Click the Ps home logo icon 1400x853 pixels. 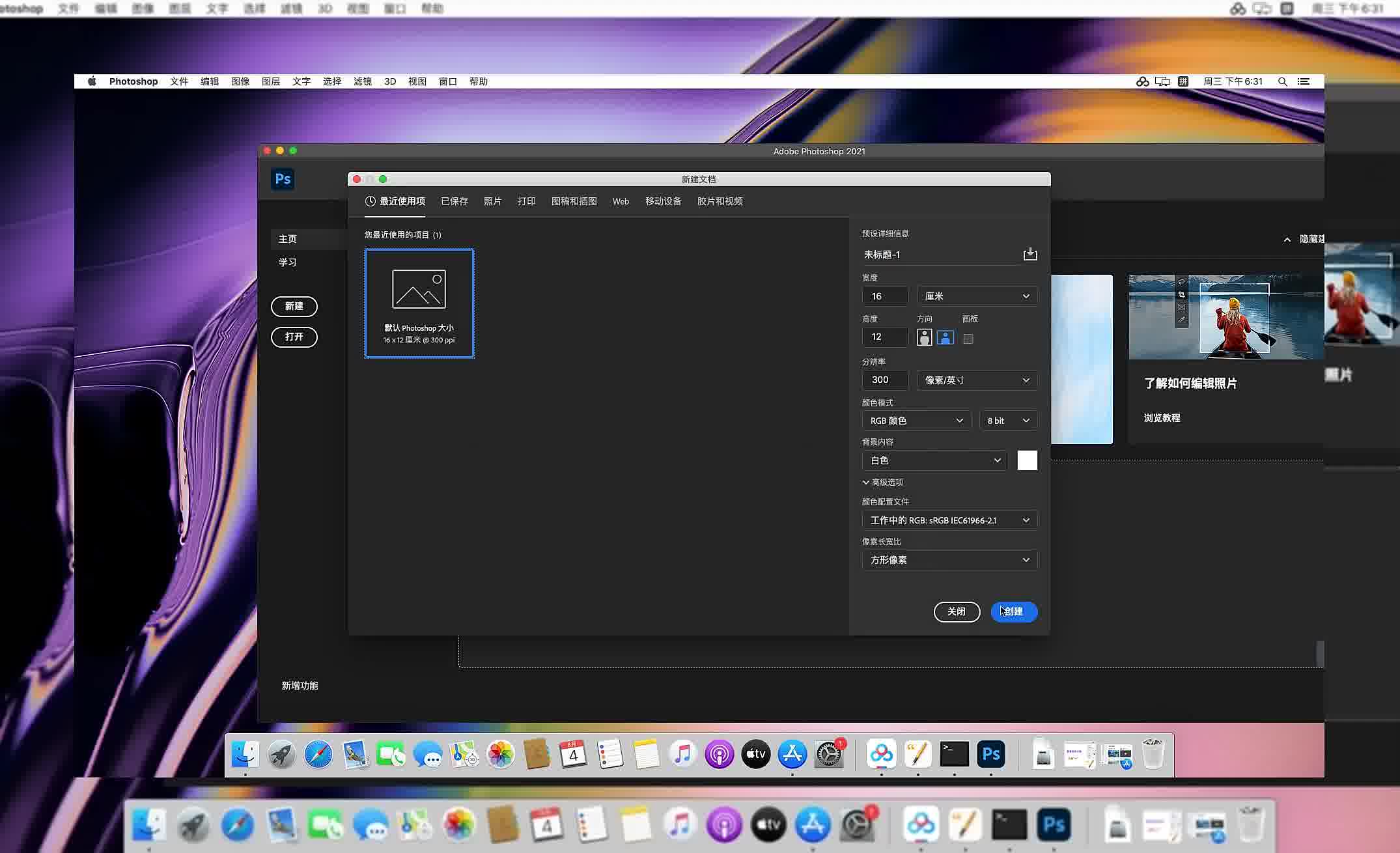283,179
